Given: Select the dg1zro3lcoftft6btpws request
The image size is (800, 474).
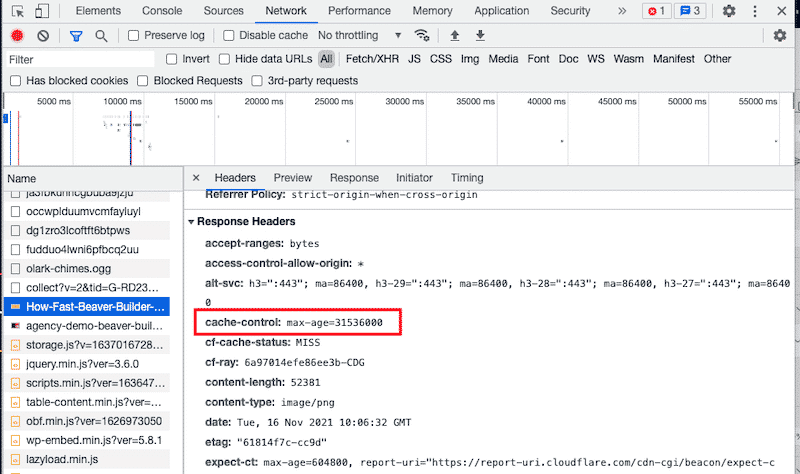Looking at the screenshot, I should (x=78, y=230).
